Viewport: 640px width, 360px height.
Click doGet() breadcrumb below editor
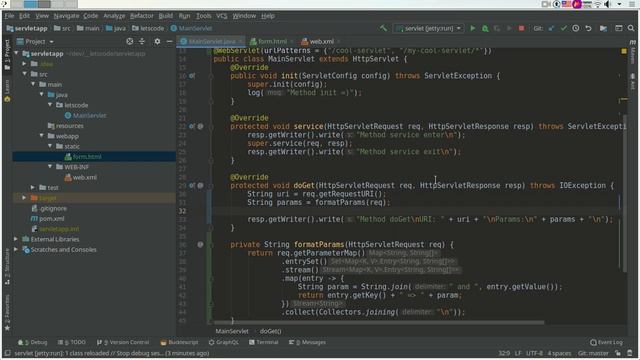tap(270, 331)
